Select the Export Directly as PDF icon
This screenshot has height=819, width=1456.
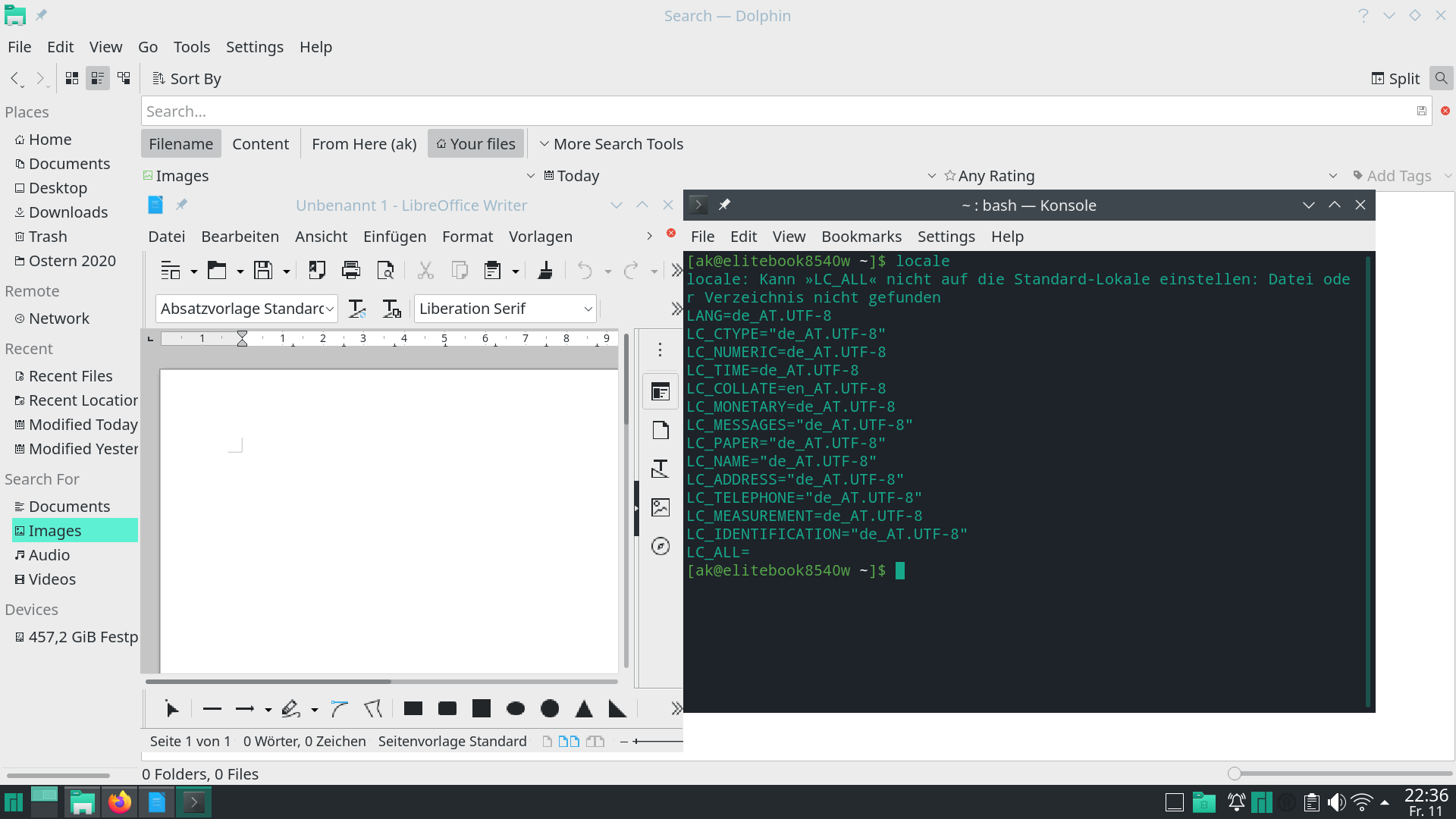coord(316,270)
